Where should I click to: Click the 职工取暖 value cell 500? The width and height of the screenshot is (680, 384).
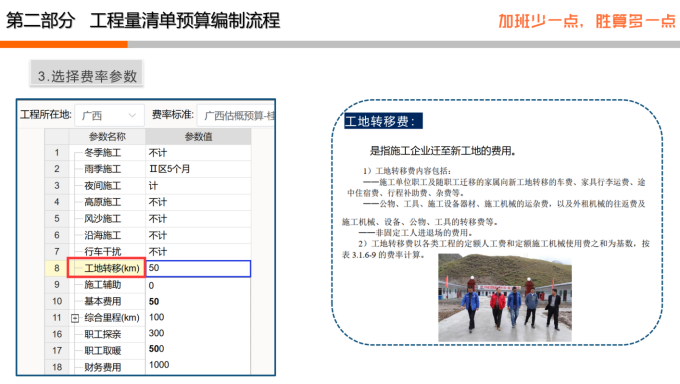tap(198, 350)
